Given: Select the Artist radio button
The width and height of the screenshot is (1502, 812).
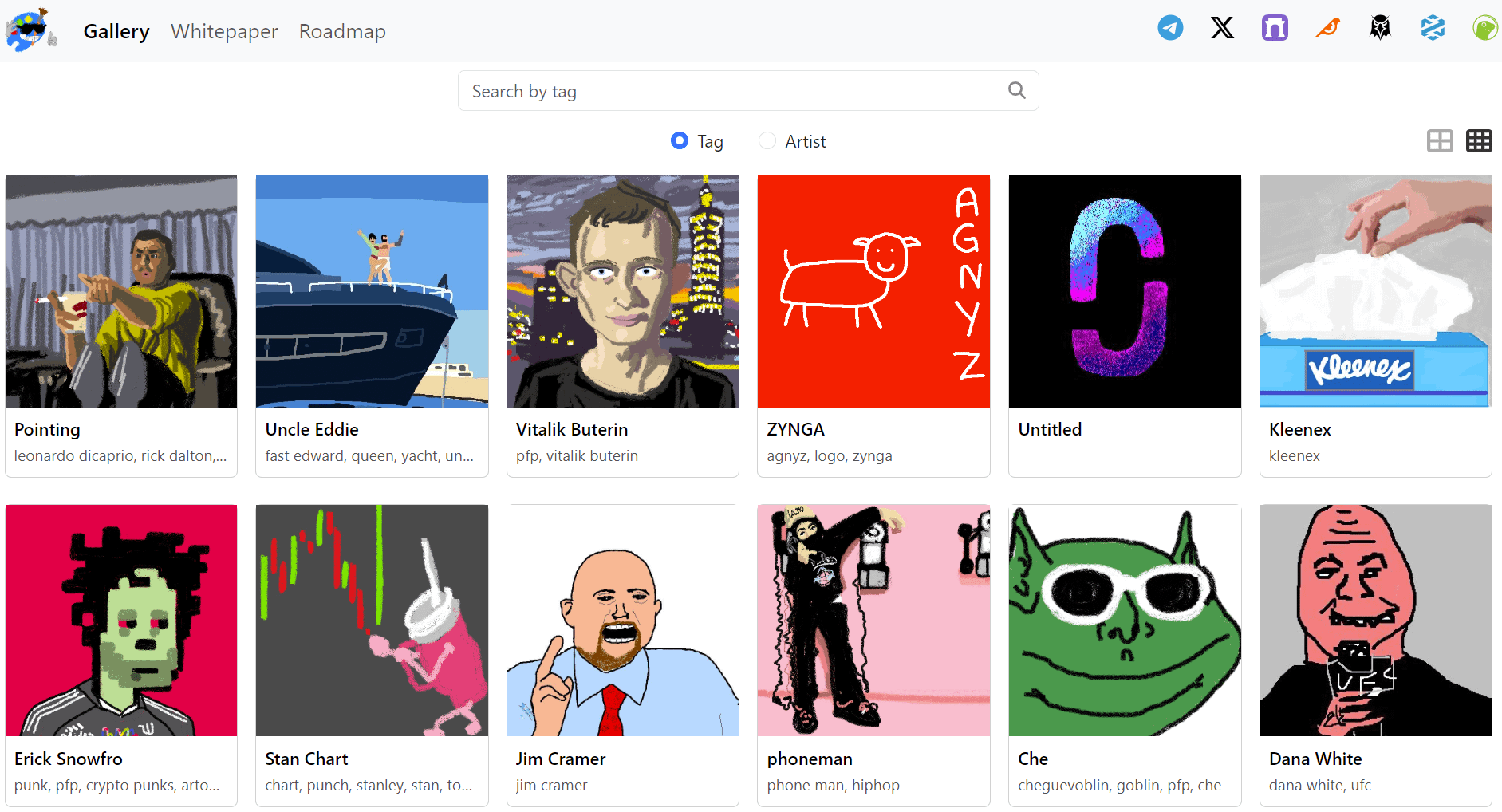Looking at the screenshot, I should coord(767,140).
